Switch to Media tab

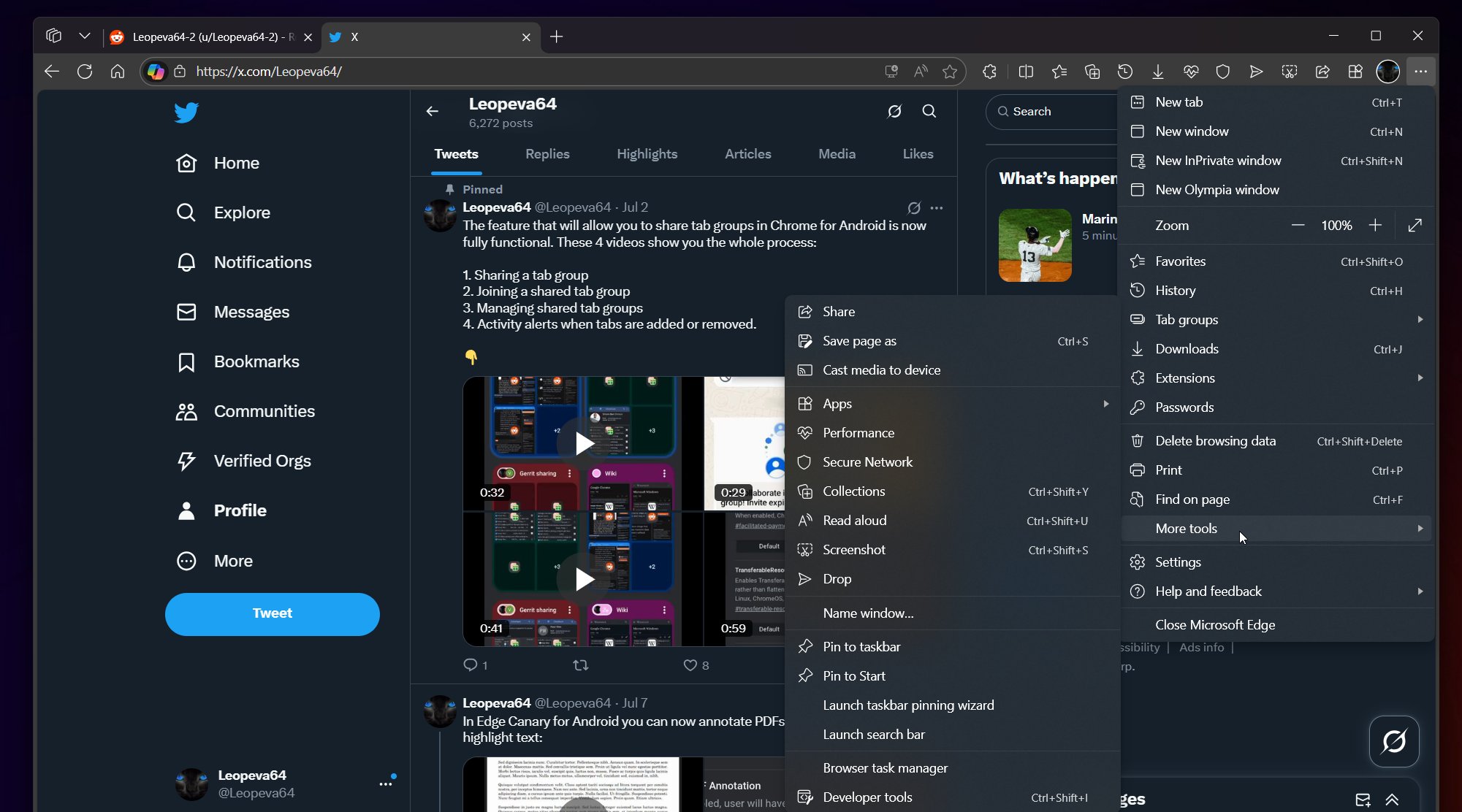click(837, 154)
